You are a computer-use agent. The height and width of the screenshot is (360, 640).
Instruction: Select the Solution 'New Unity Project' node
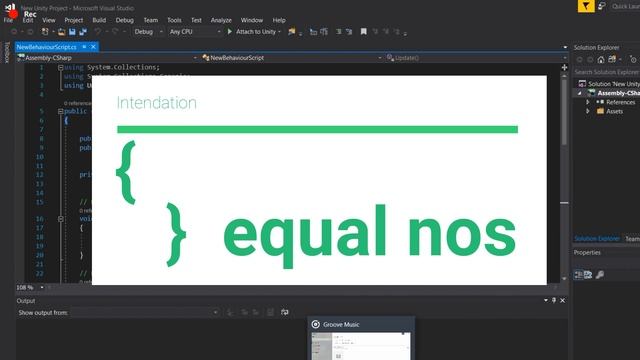pyautogui.click(x=609, y=84)
